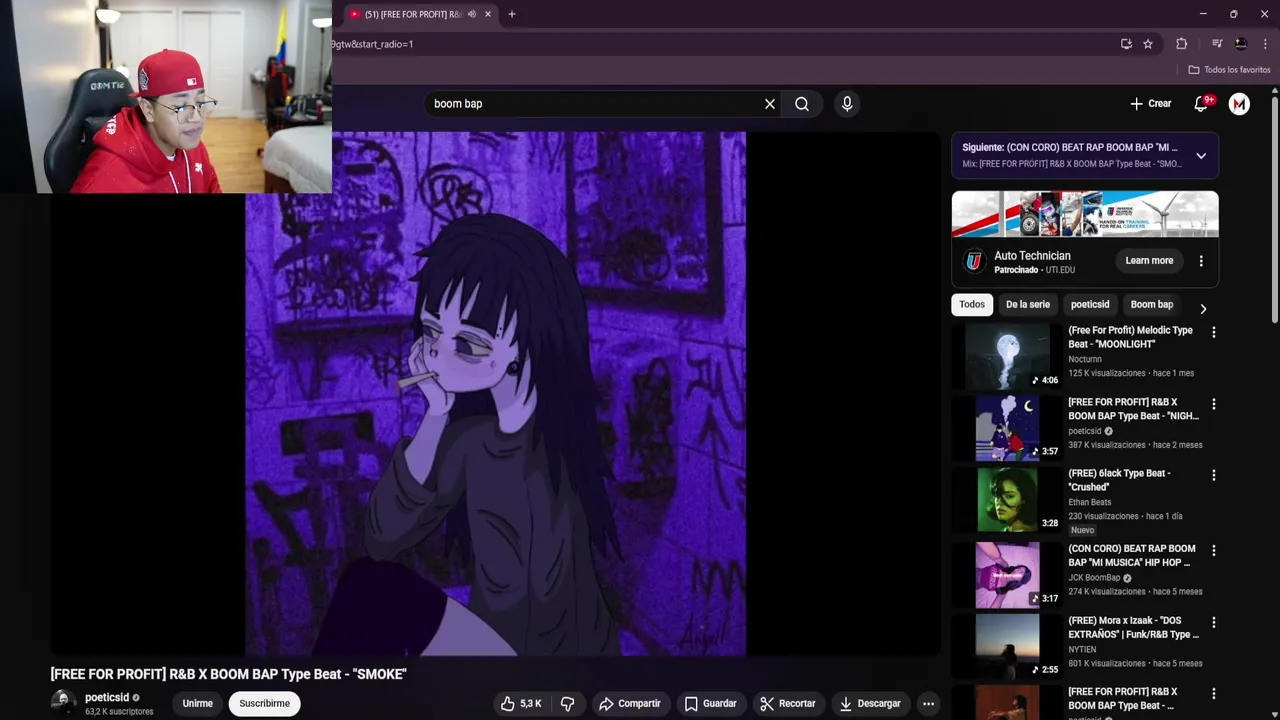Viewport: 1280px width, 720px height.
Task: Click the search magnifier button
Action: coord(802,104)
